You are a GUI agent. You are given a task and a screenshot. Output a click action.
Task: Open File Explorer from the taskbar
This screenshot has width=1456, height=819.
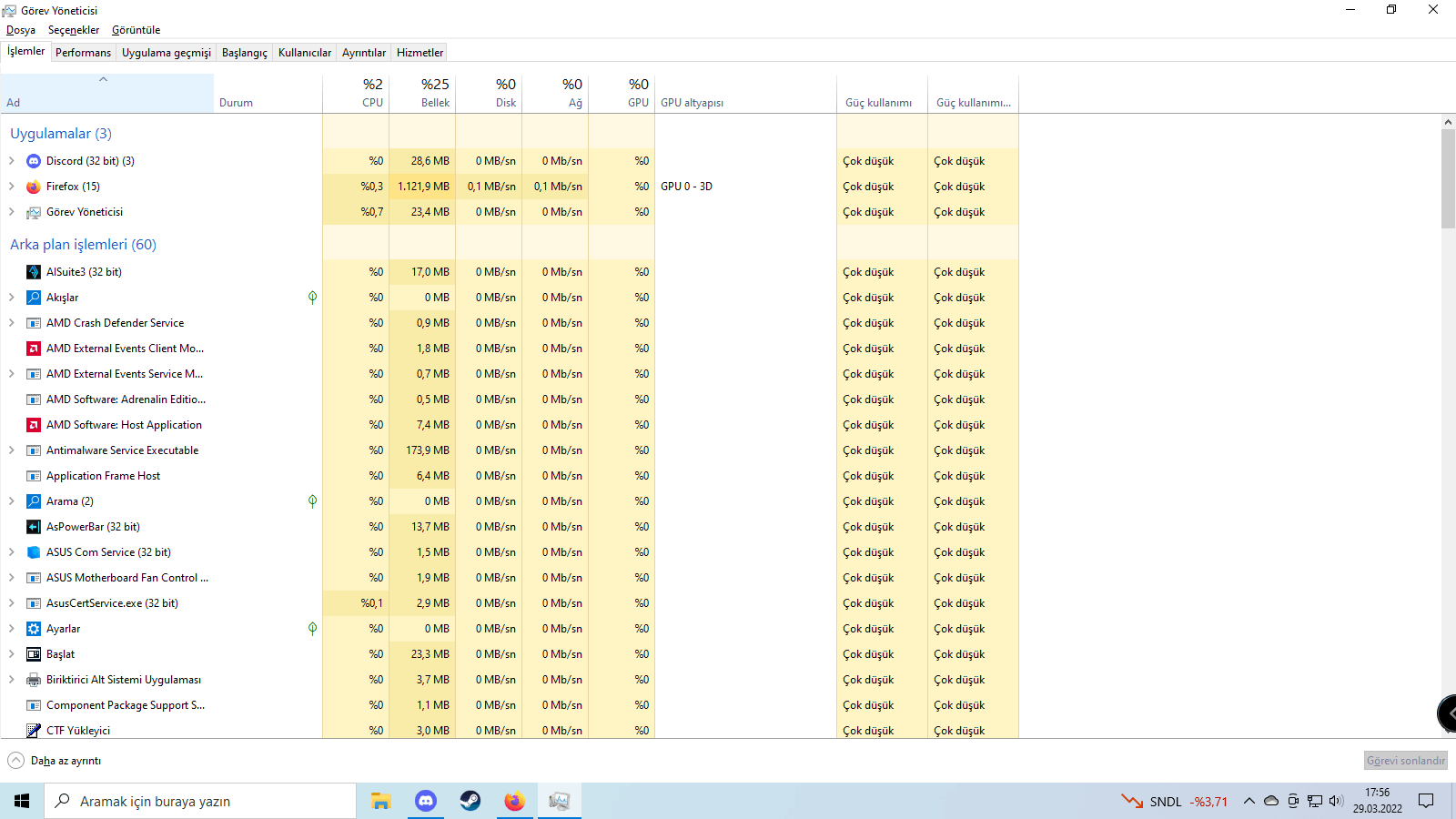click(x=380, y=801)
